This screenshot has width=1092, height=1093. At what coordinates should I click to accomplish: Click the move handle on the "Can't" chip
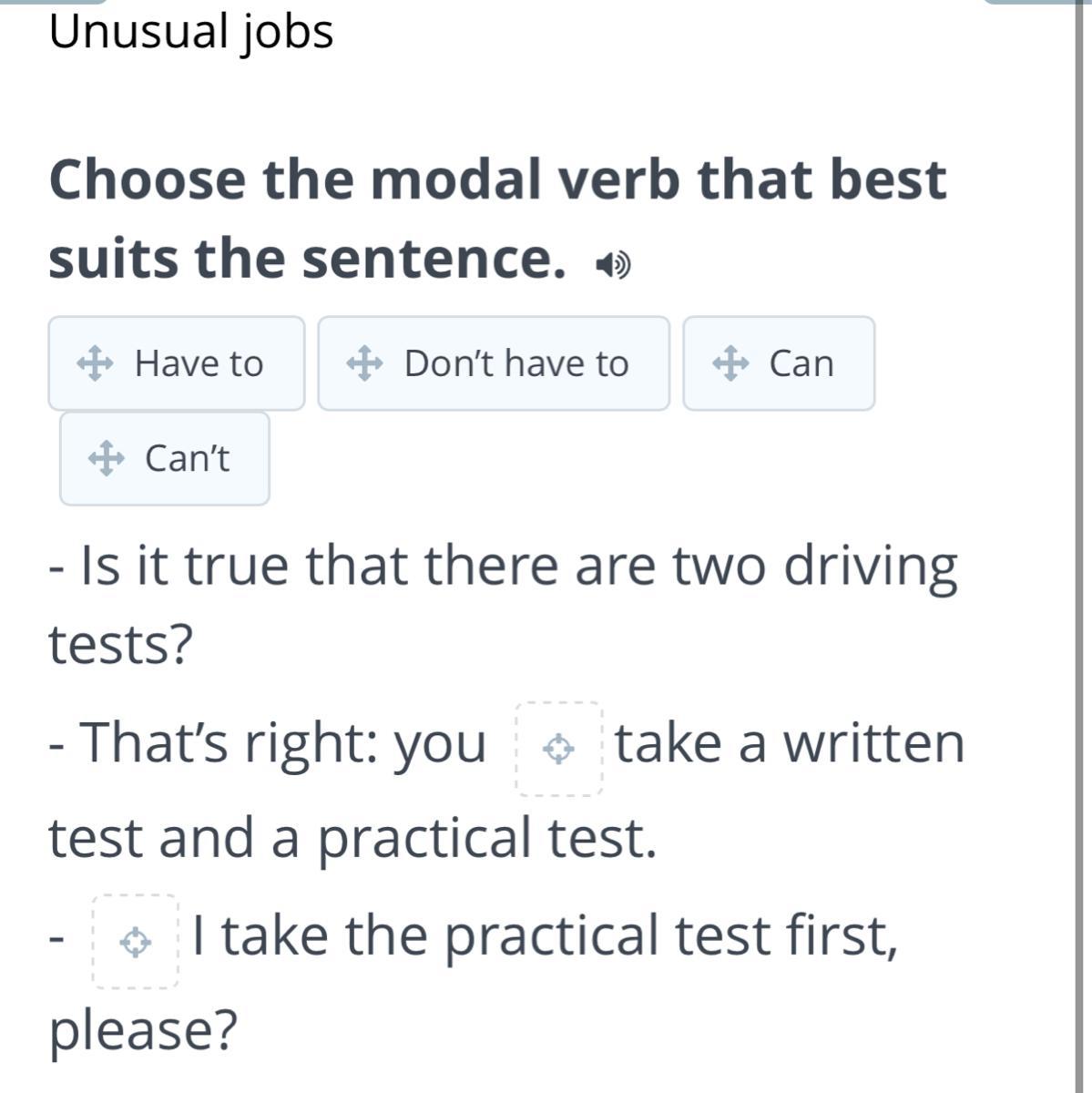tap(106, 458)
